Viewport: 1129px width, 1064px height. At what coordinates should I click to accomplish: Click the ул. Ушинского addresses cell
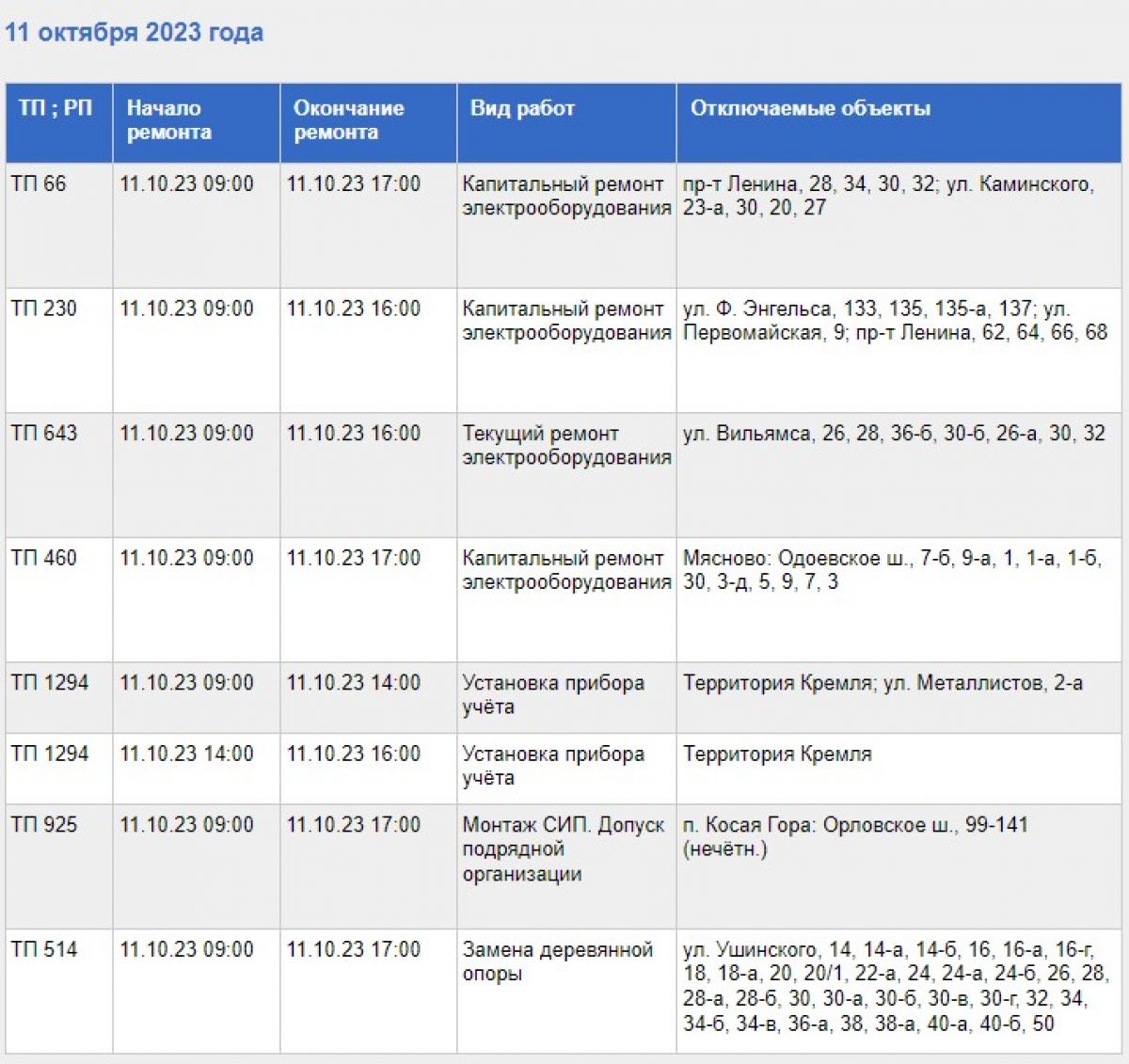(899, 991)
